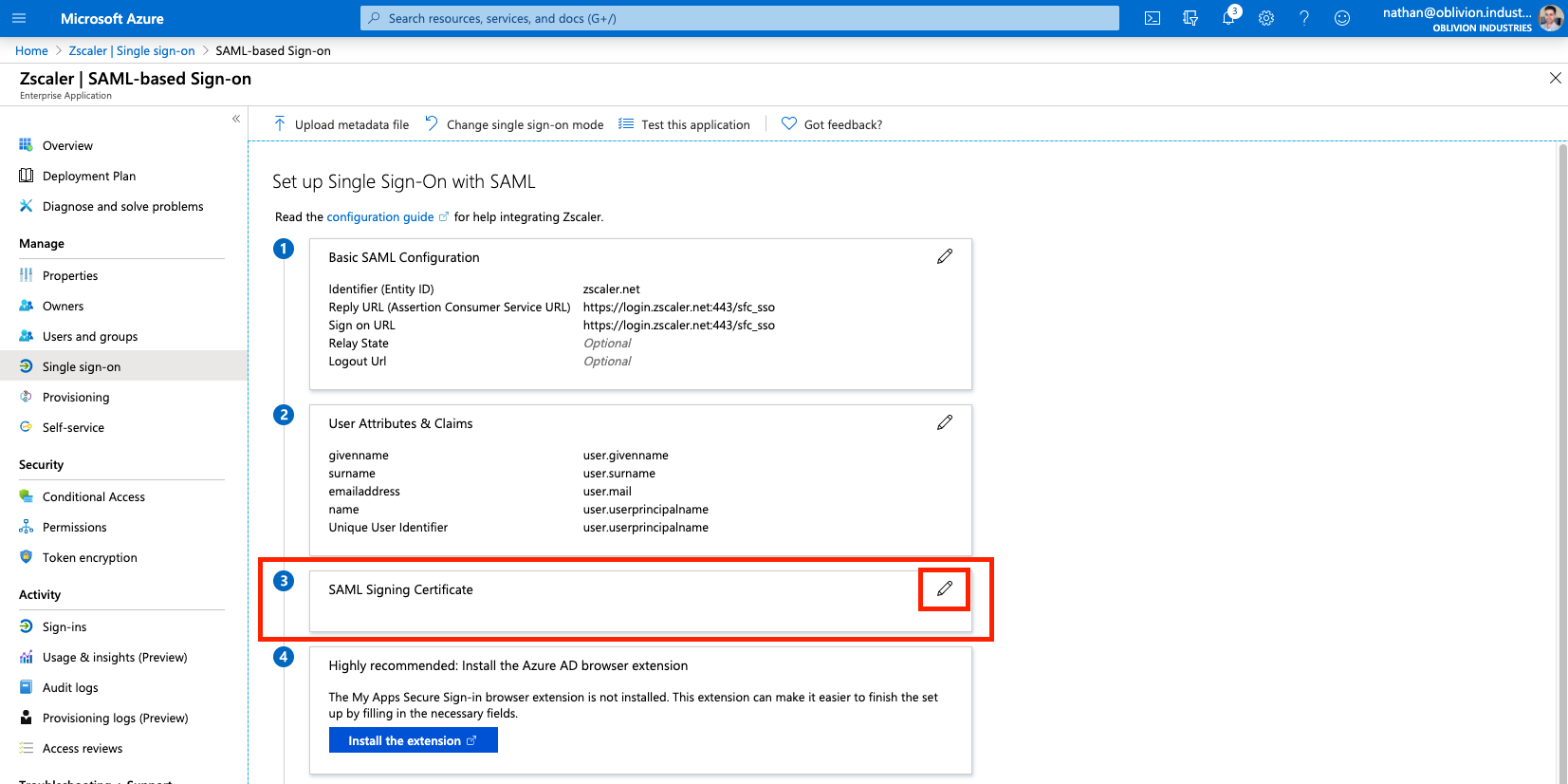Image resolution: width=1568 pixels, height=784 pixels.
Task: Open the Directory and subscription filter icon
Action: (x=1190, y=18)
